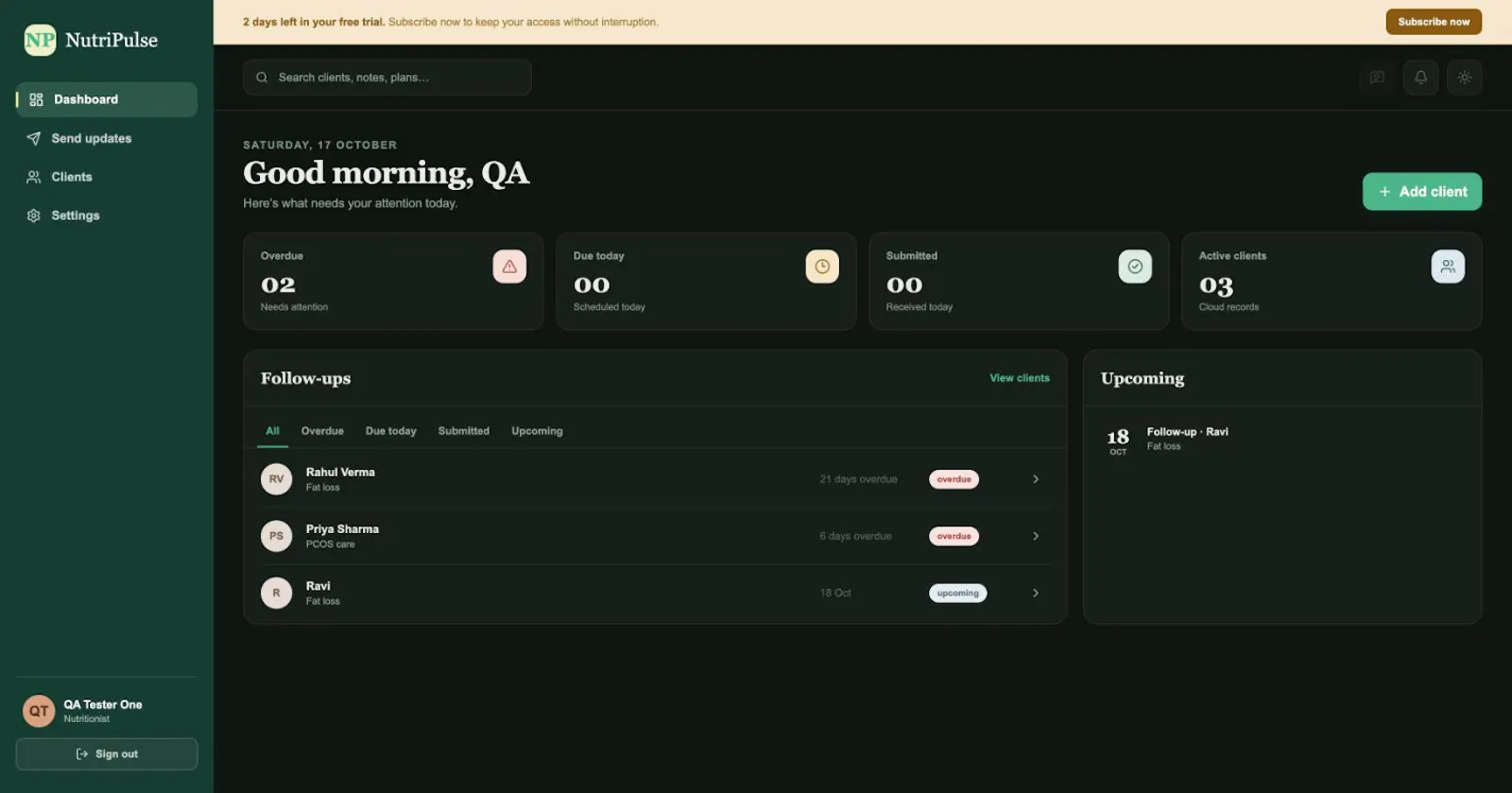The width and height of the screenshot is (1512, 793).
Task: Click the RV avatar for Rahul Verma
Action: (x=276, y=479)
